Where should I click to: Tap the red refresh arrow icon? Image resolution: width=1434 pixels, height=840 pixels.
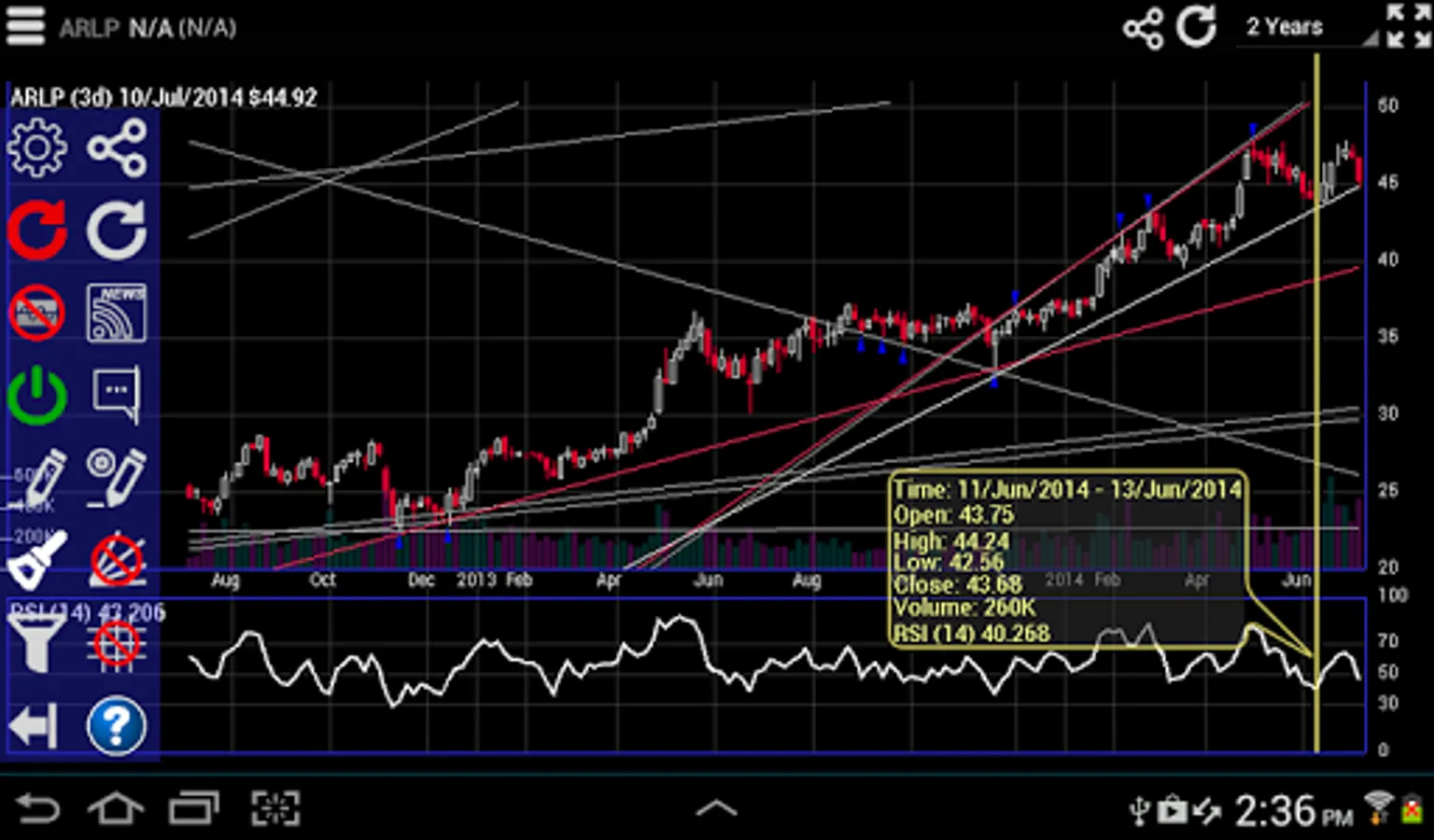pyautogui.click(x=37, y=229)
